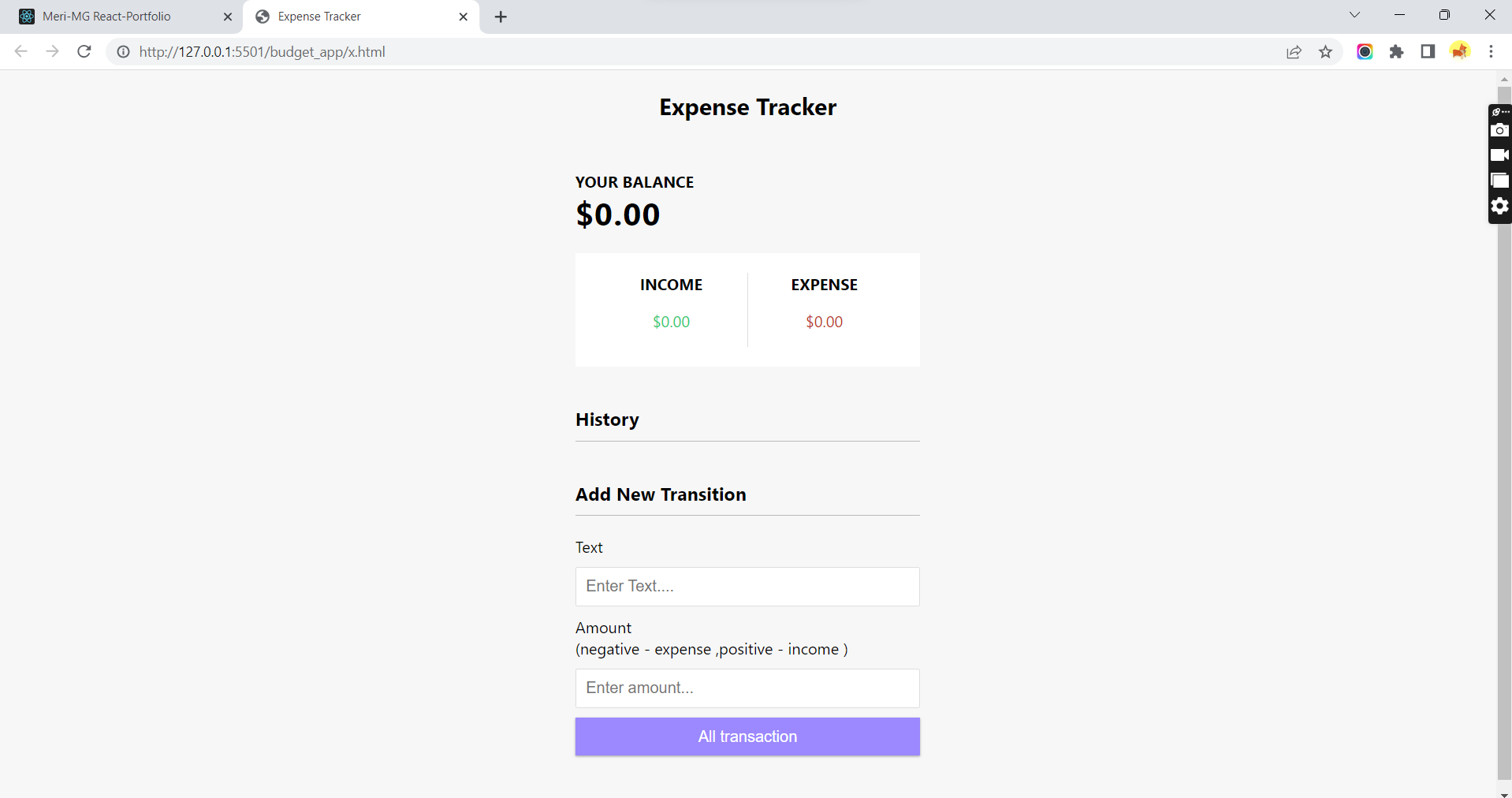The image size is (1512, 798).
Task: Click the Enter amount input field
Action: [747, 688]
